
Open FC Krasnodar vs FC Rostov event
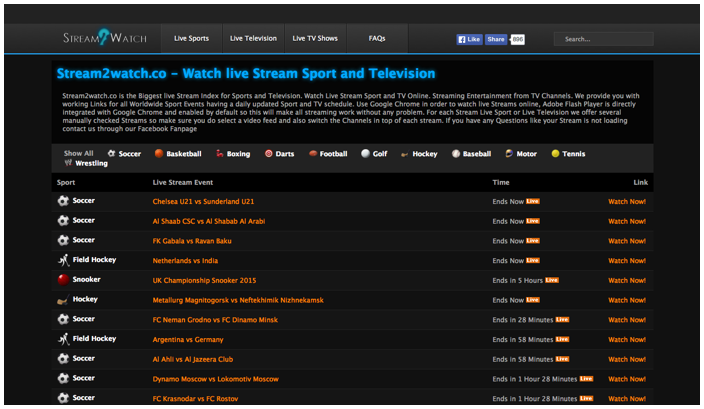click(x=195, y=399)
